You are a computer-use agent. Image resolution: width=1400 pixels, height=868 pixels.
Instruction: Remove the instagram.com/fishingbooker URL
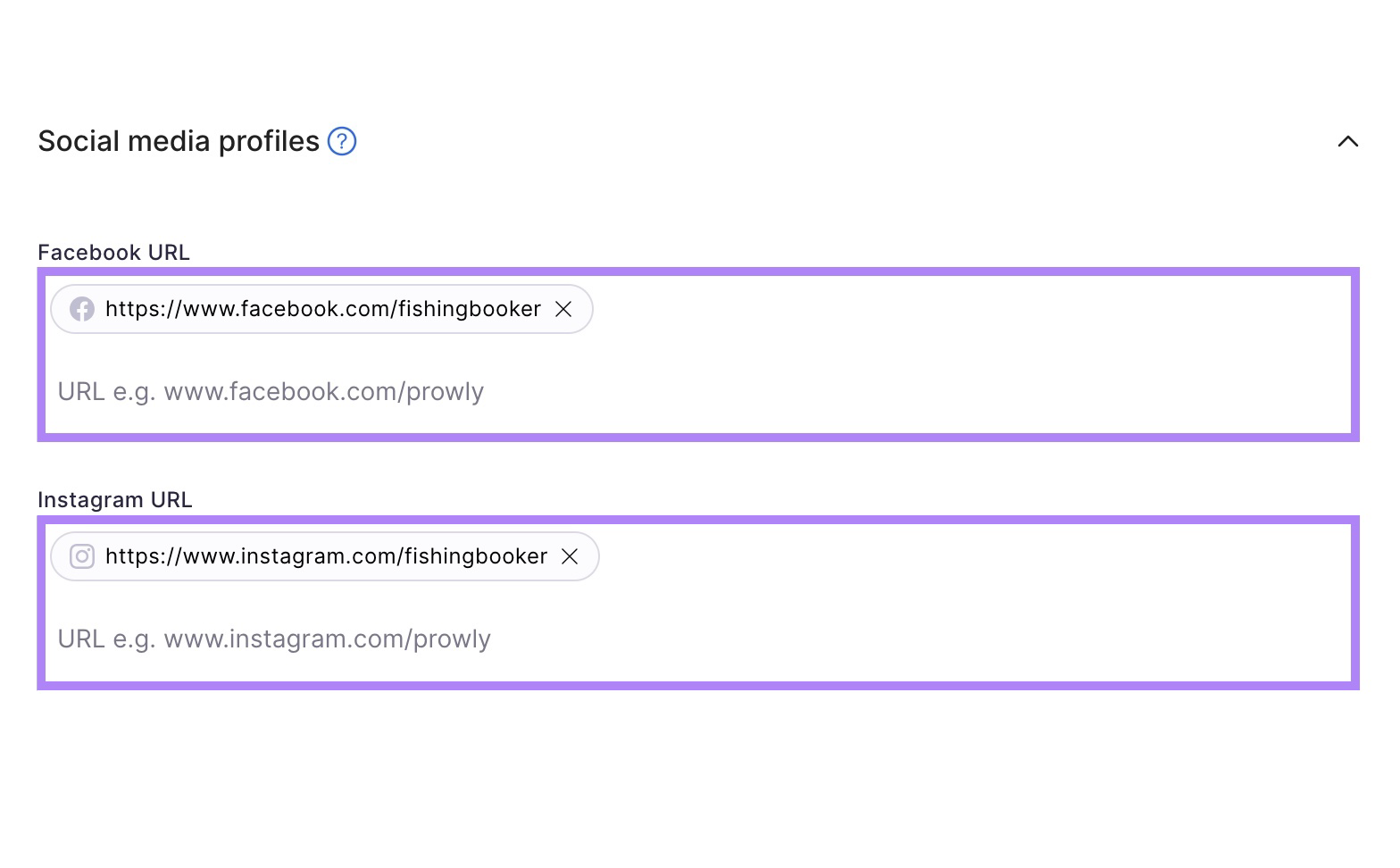tap(570, 555)
